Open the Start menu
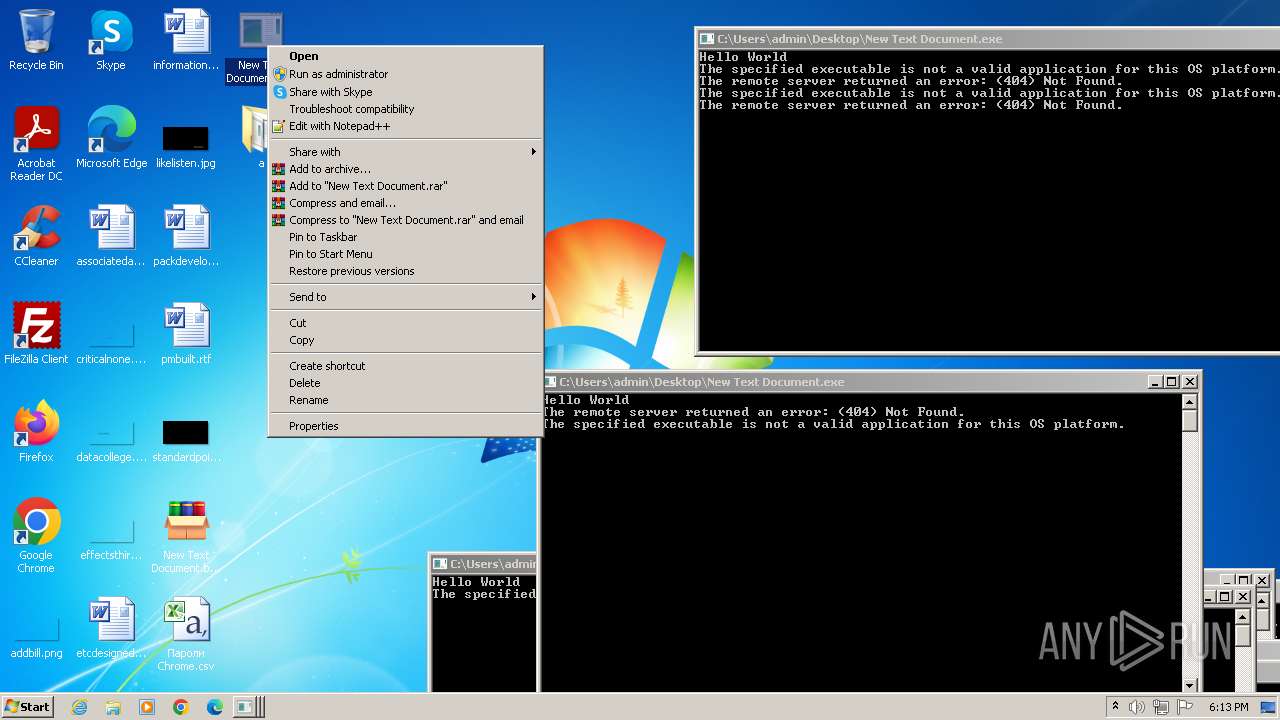This screenshot has width=1280, height=720. [x=28, y=707]
